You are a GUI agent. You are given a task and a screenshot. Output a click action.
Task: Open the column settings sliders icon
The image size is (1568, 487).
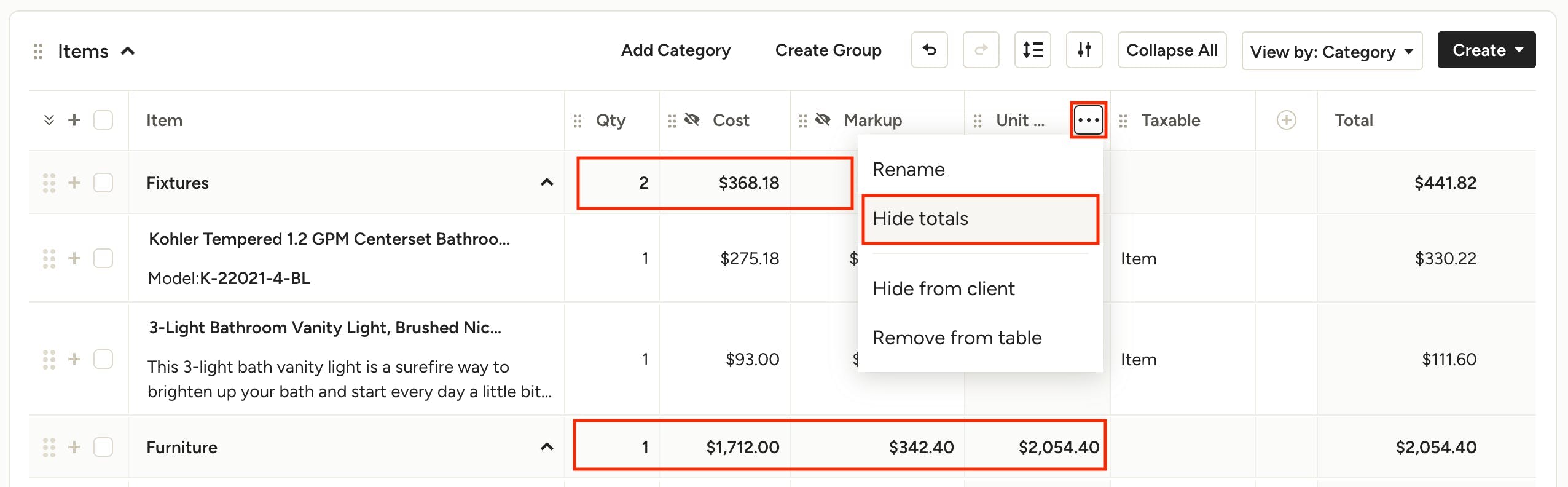pyautogui.click(x=1084, y=50)
